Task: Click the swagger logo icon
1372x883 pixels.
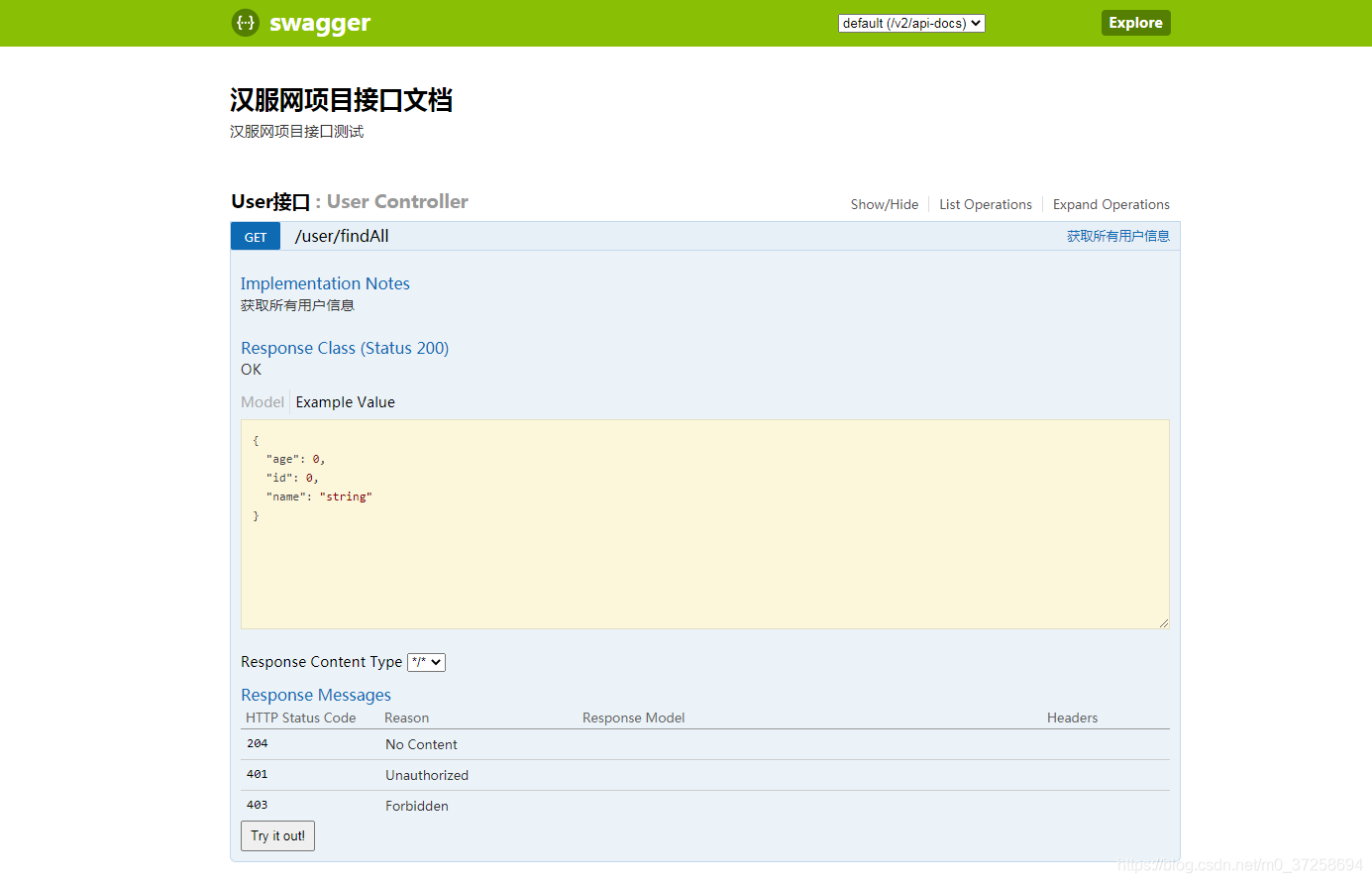Action: coord(246,22)
